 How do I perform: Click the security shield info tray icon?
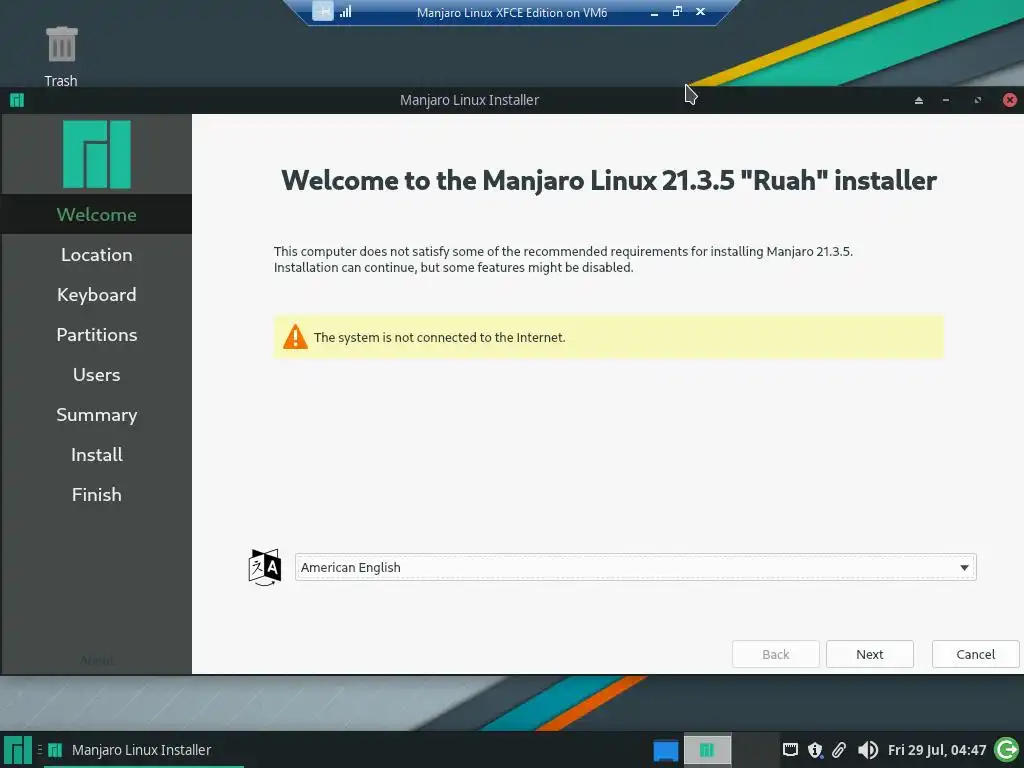tap(815, 750)
